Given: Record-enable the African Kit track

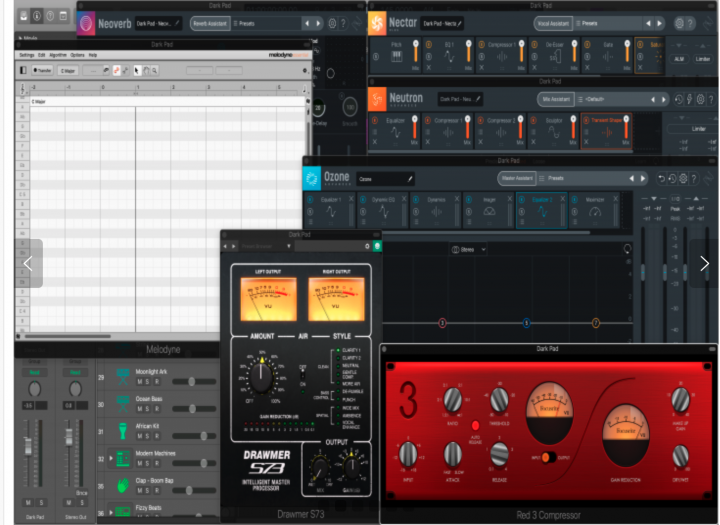Looking at the screenshot, I should tap(157, 436).
